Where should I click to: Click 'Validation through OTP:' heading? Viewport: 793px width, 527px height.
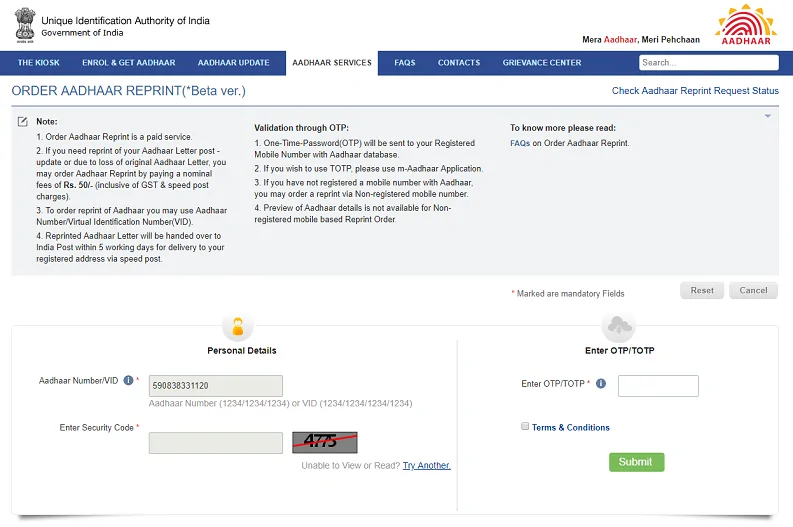pyautogui.click(x=301, y=128)
